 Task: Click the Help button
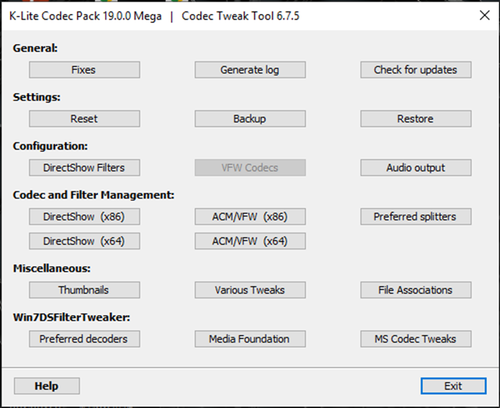pyautogui.click(x=47, y=386)
